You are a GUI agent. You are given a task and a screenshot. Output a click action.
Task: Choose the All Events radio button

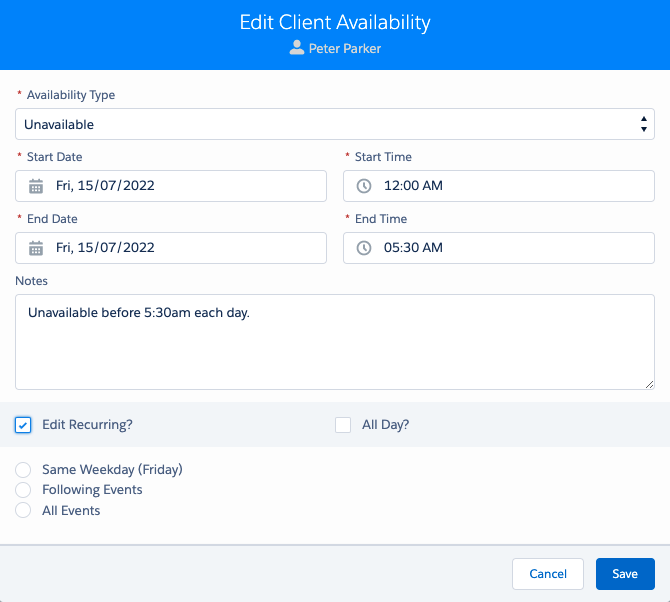coord(23,510)
